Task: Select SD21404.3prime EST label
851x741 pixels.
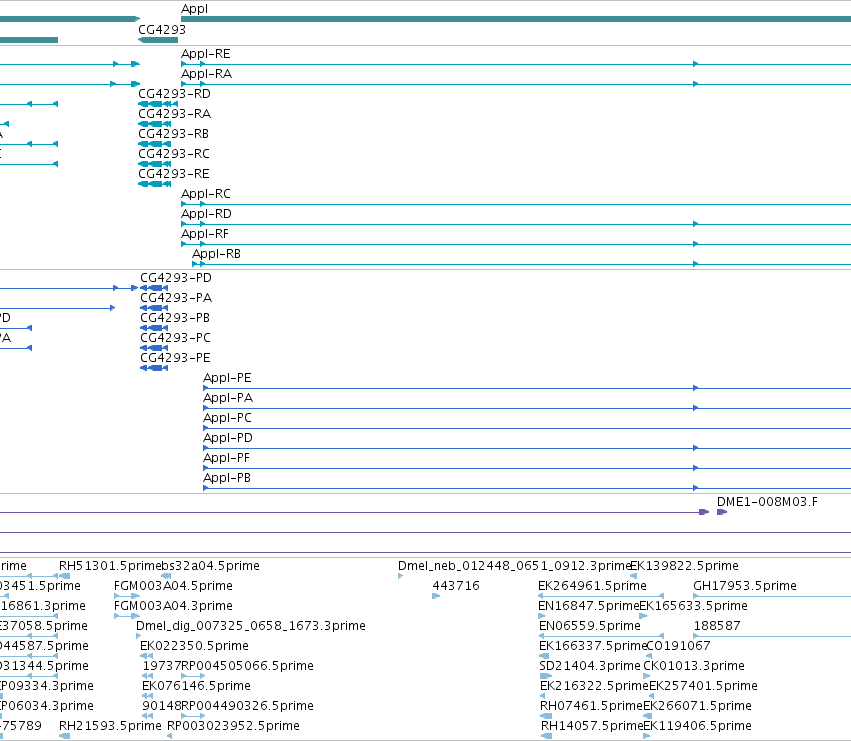Action: click(590, 666)
